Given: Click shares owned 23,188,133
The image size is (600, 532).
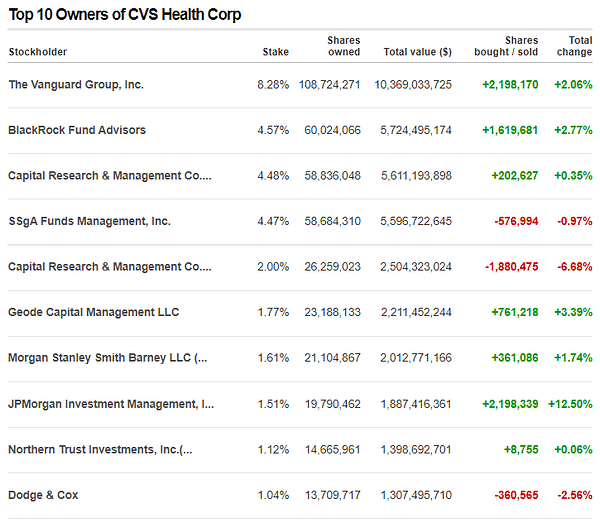Looking at the screenshot, I should [332, 312].
